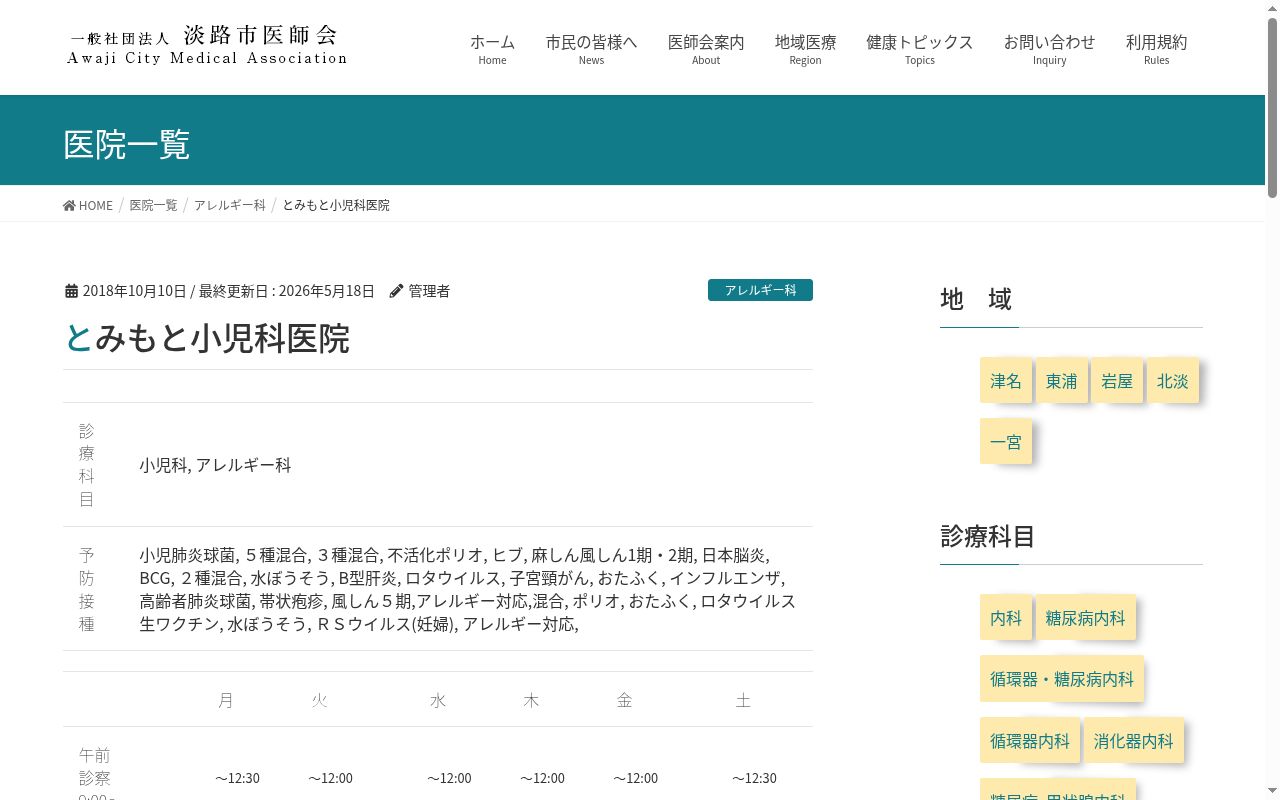Select the 北淡 region tag
Screen dimensions: 1280x800
point(1172,381)
